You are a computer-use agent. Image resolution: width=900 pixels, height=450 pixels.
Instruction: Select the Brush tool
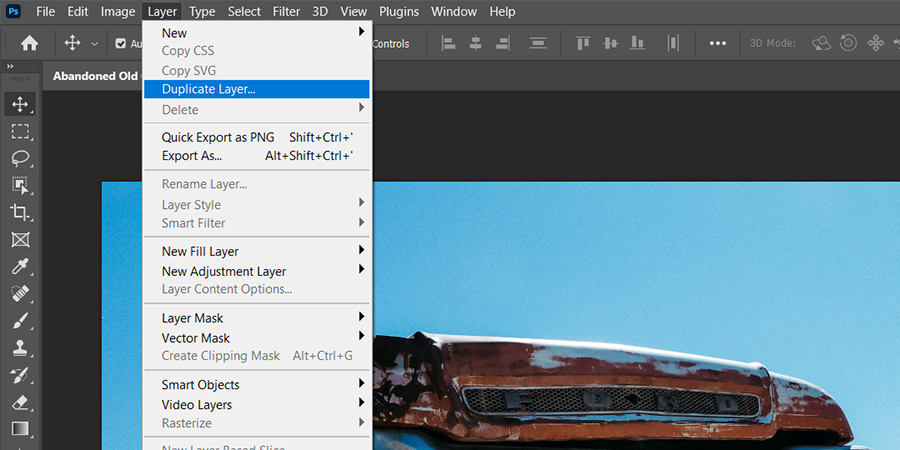click(20, 321)
